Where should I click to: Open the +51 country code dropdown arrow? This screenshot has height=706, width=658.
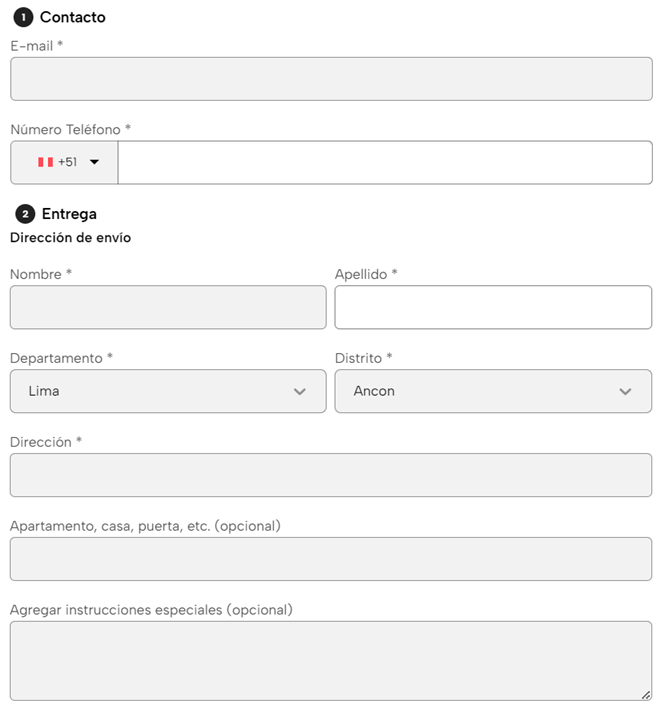pos(95,162)
